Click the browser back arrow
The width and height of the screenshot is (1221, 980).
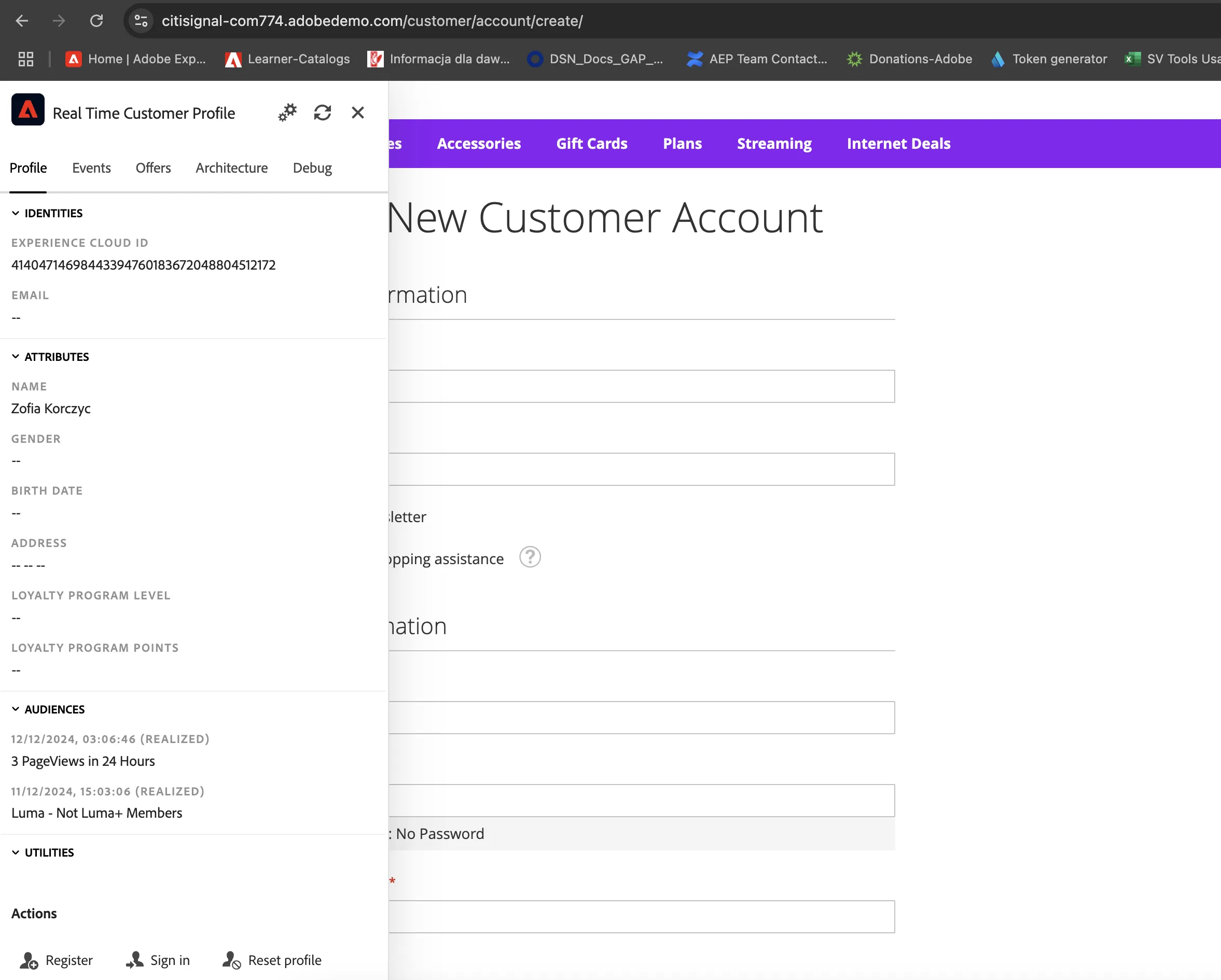[22, 21]
